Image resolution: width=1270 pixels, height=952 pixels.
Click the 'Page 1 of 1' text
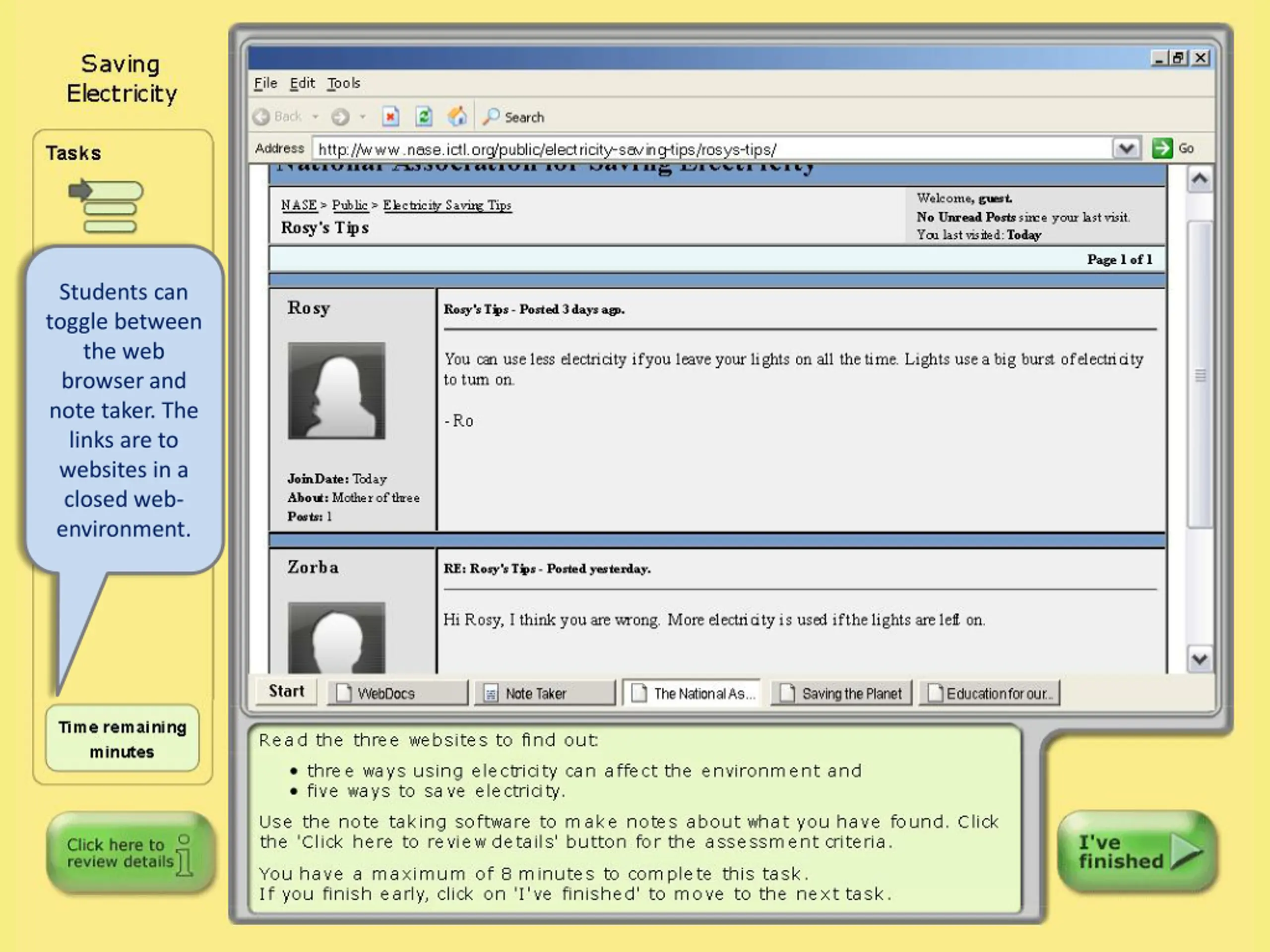click(1120, 259)
